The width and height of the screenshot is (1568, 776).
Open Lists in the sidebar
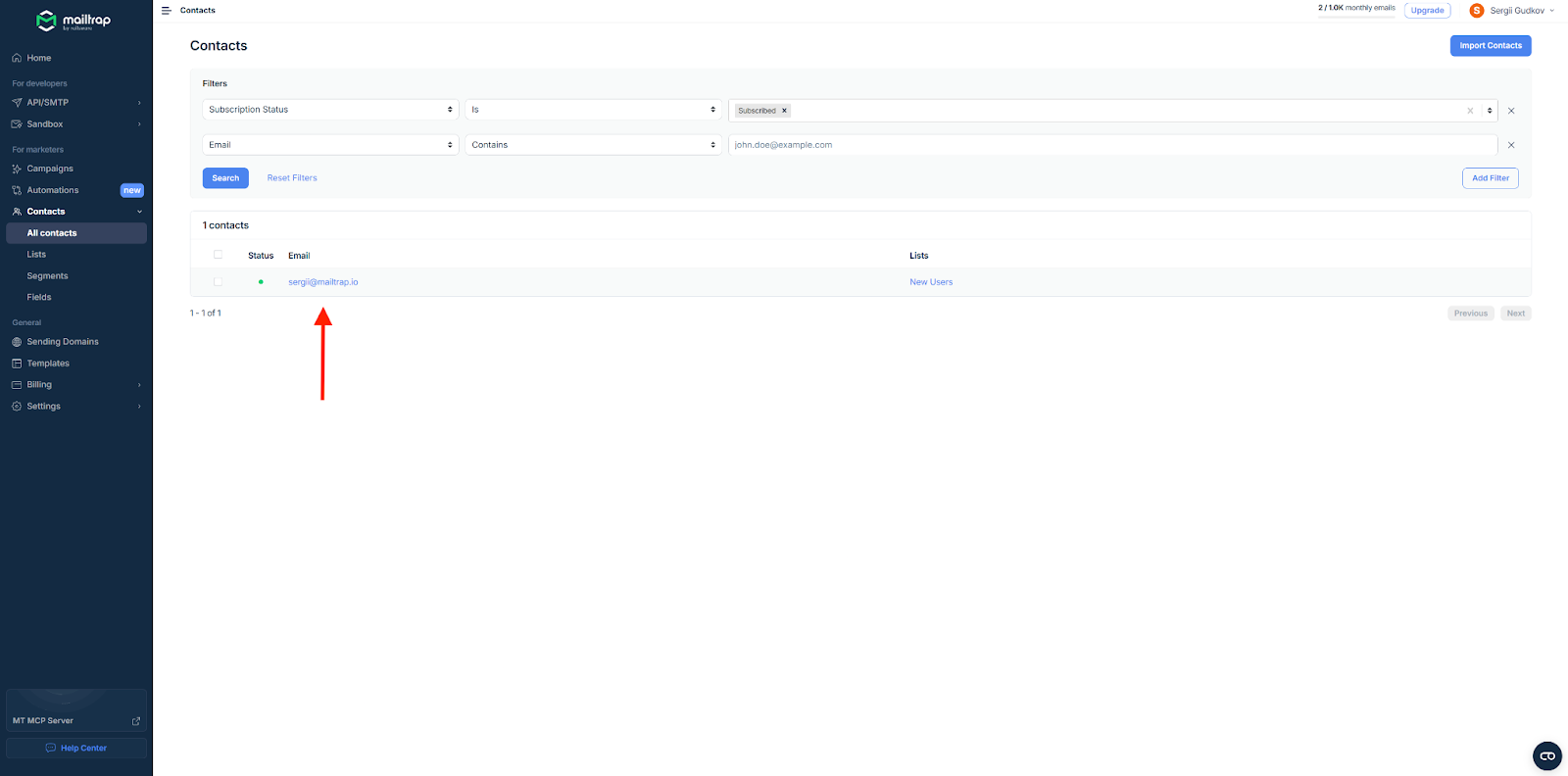tap(36, 255)
